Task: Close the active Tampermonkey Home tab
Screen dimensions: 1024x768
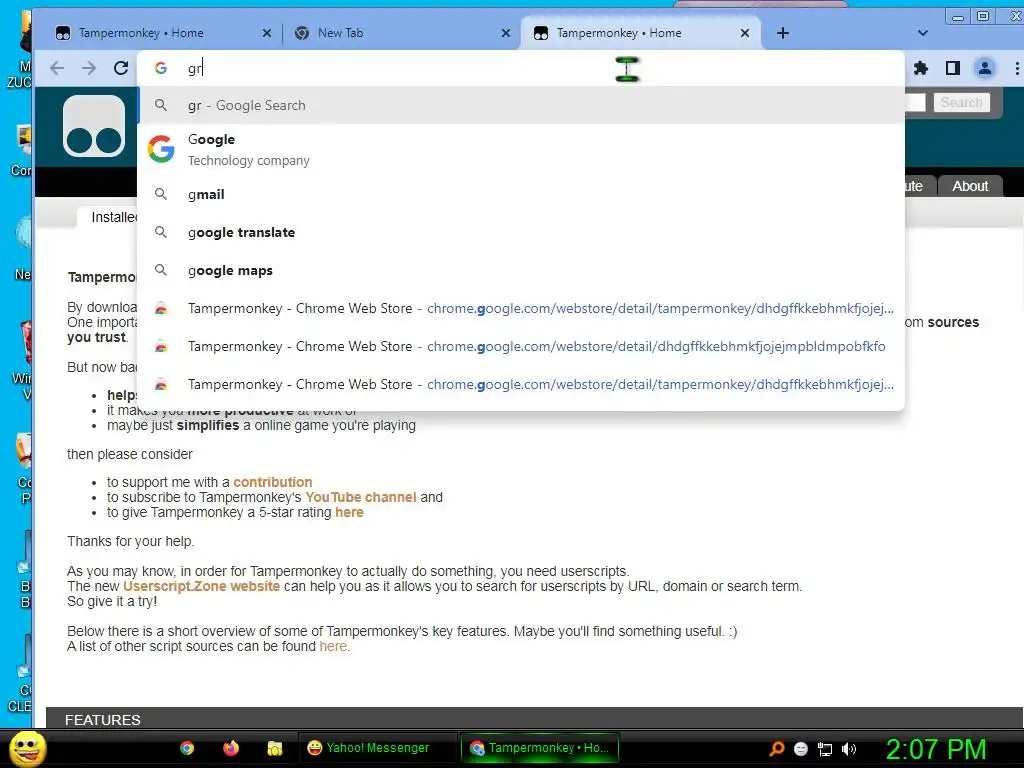Action: [x=744, y=33]
